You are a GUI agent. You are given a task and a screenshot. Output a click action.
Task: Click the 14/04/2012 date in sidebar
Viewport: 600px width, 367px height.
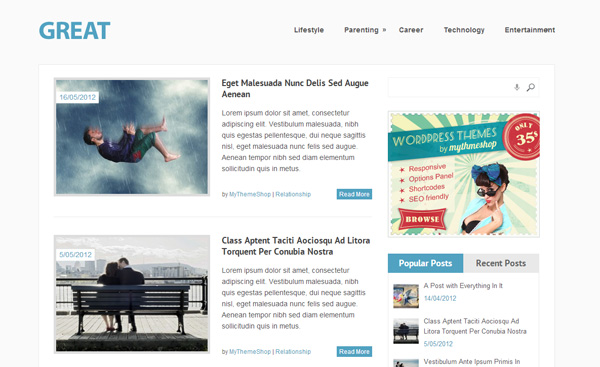coord(440,298)
